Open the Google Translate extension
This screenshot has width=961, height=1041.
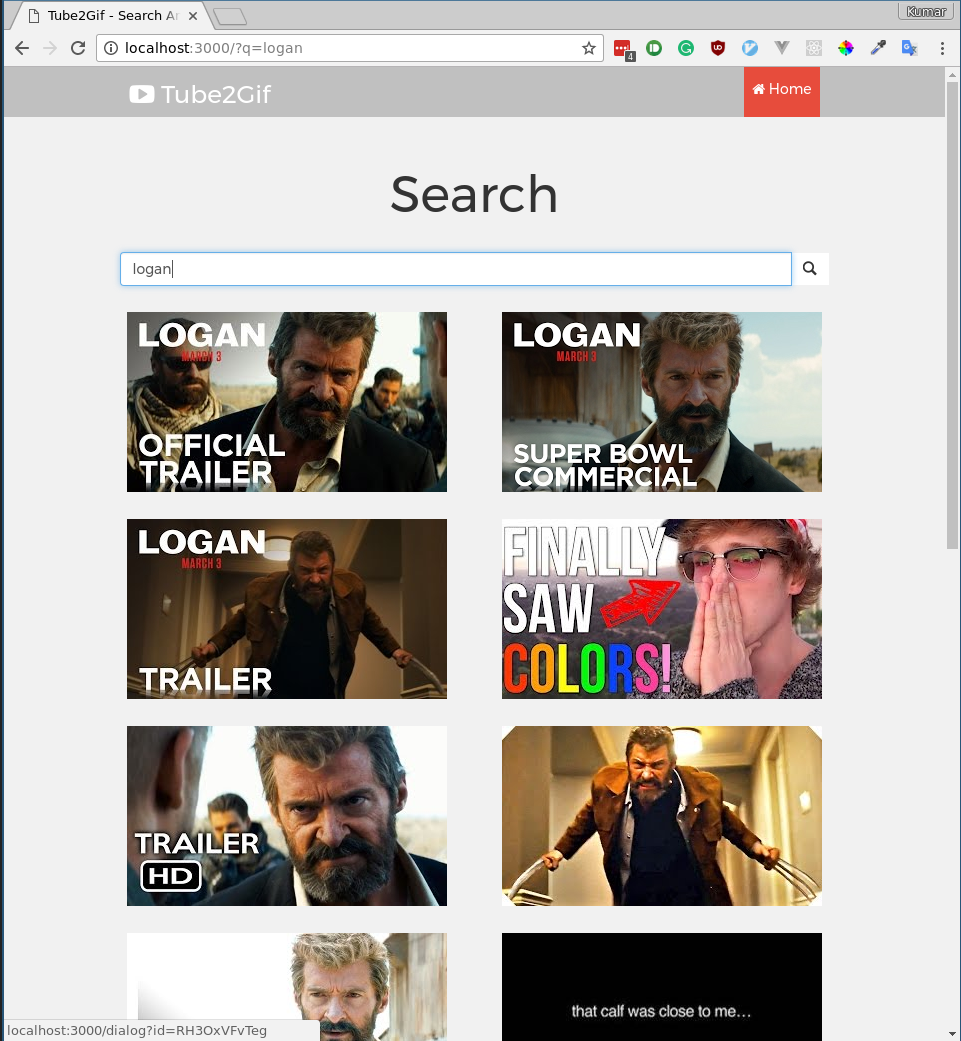[910, 47]
